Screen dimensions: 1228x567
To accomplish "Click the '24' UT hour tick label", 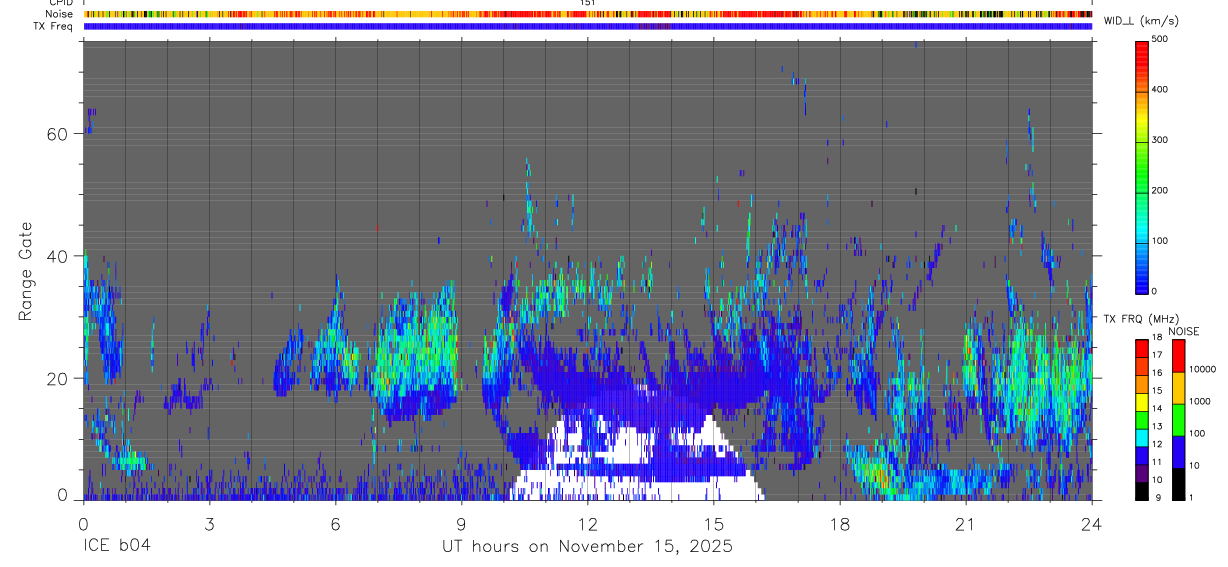I will click(1092, 523).
